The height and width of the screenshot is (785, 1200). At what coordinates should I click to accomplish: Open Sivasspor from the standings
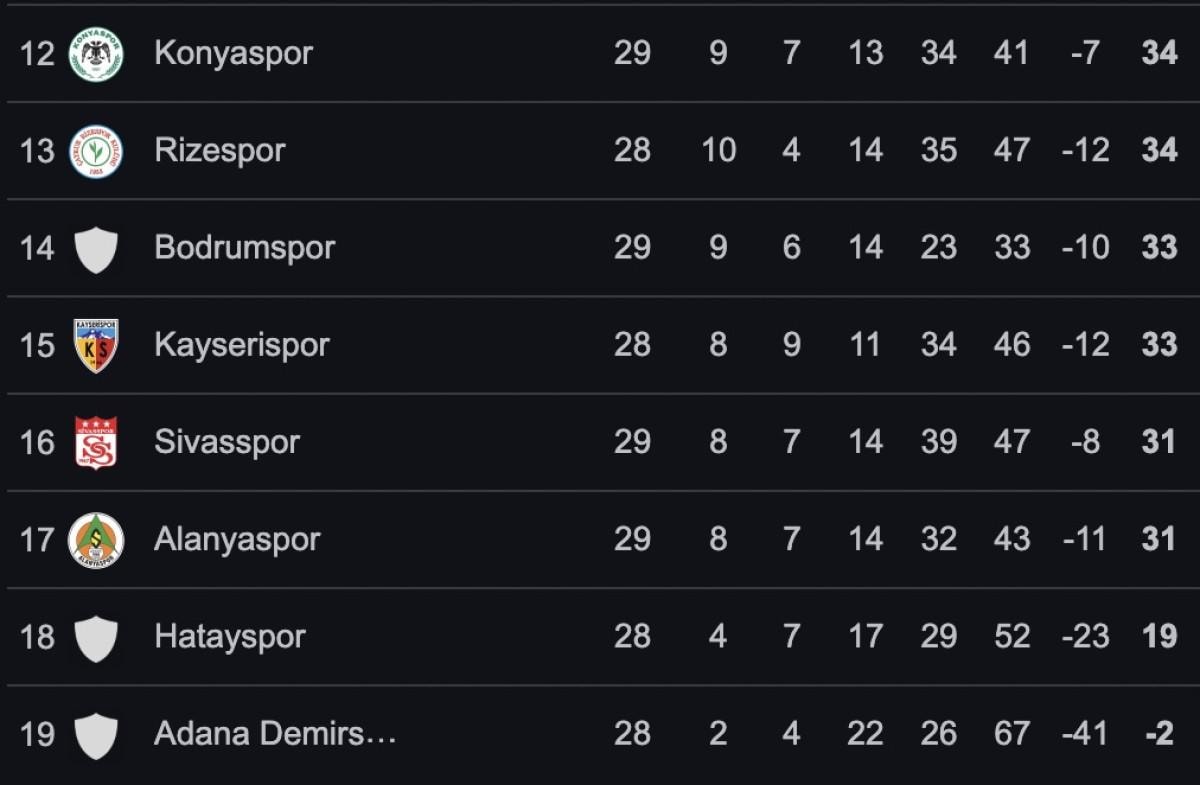pyautogui.click(x=227, y=442)
